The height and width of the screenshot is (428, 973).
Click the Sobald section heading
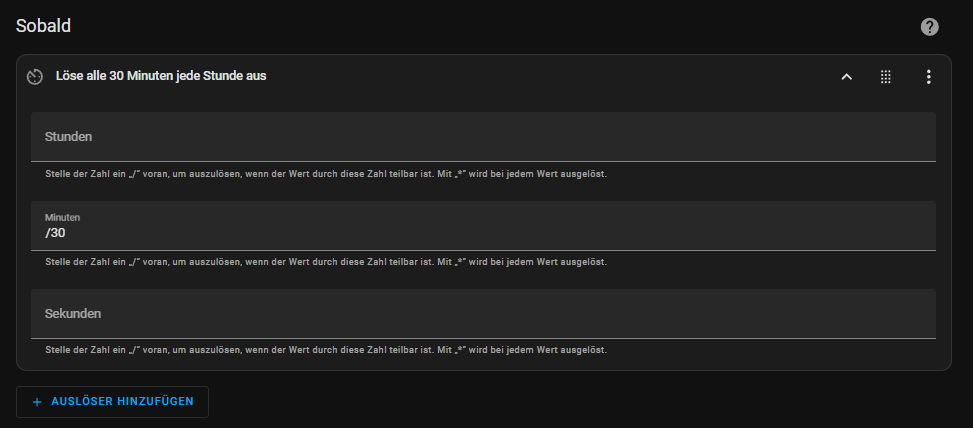(43, 26)
